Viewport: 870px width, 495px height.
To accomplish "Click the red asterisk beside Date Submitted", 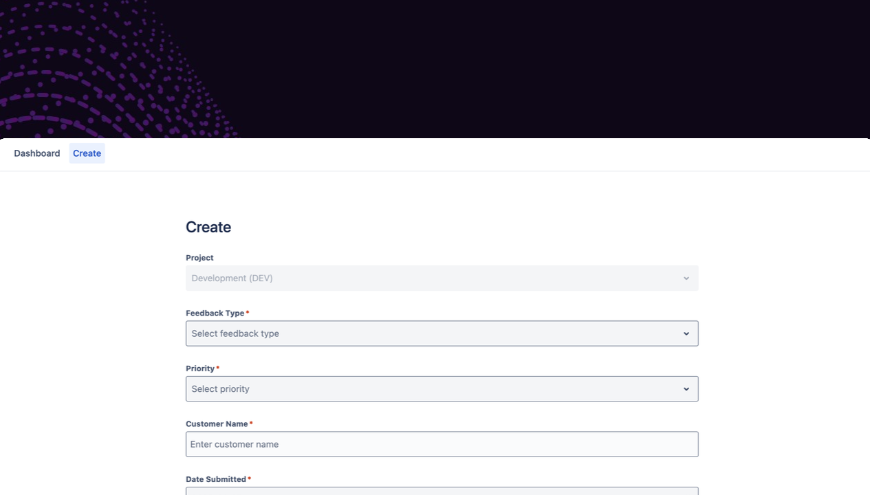I will (x=249, y=479).
